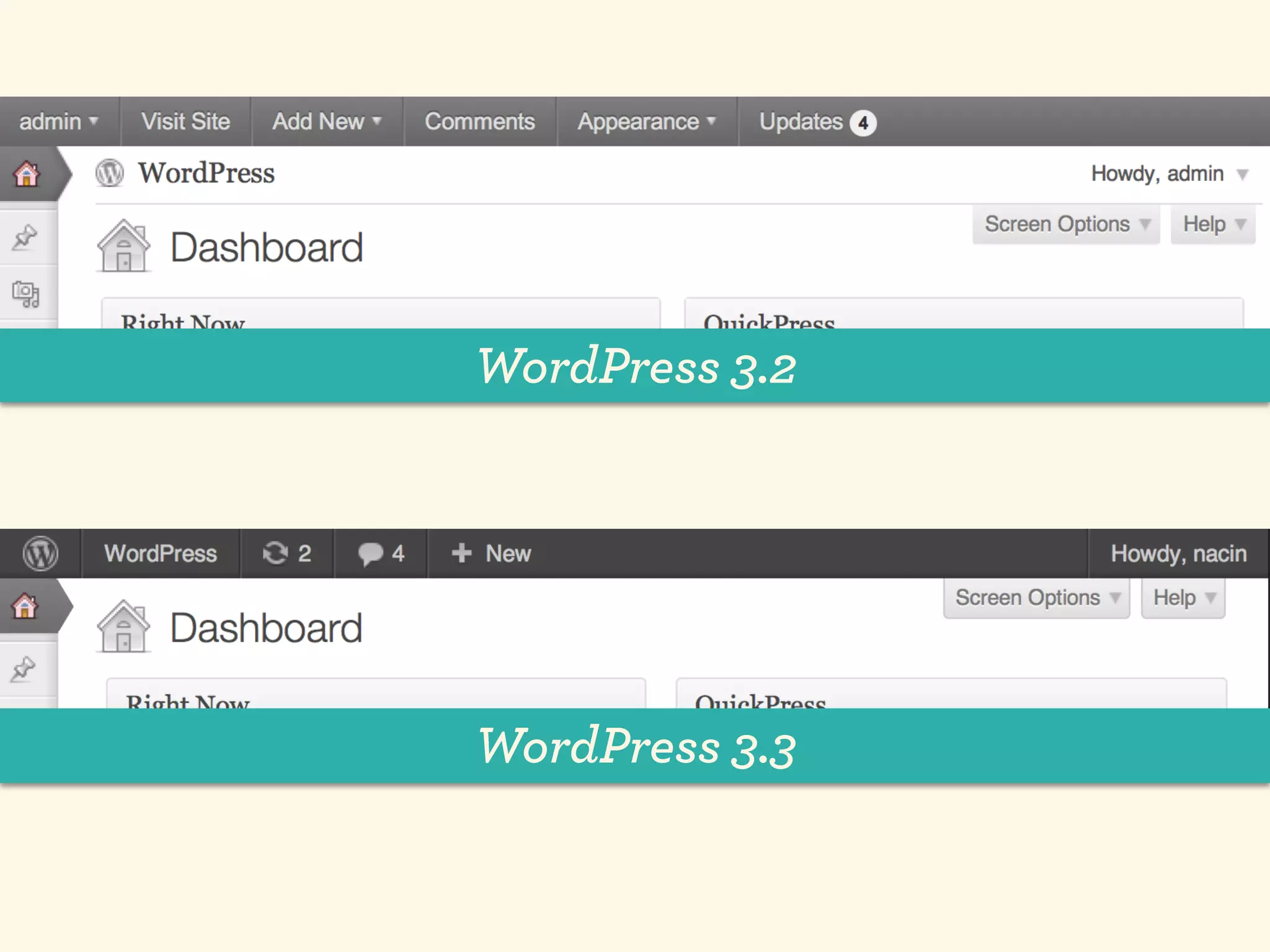
Task: Click the updates refresh icon showing 2
Action: coord(287,553)
